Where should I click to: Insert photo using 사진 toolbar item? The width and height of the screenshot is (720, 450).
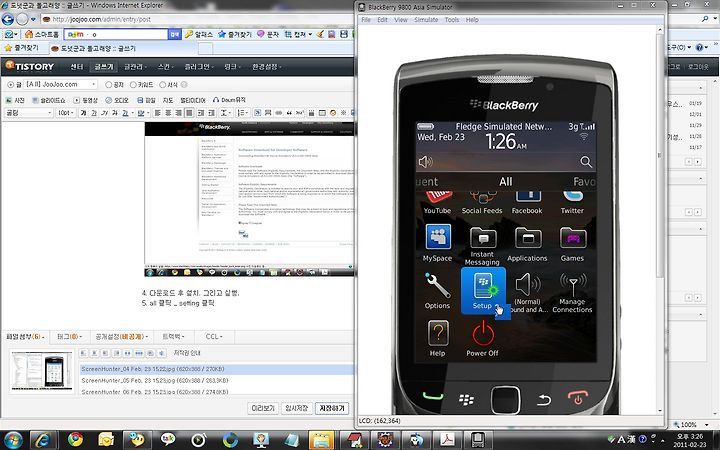tap(15, 100)
